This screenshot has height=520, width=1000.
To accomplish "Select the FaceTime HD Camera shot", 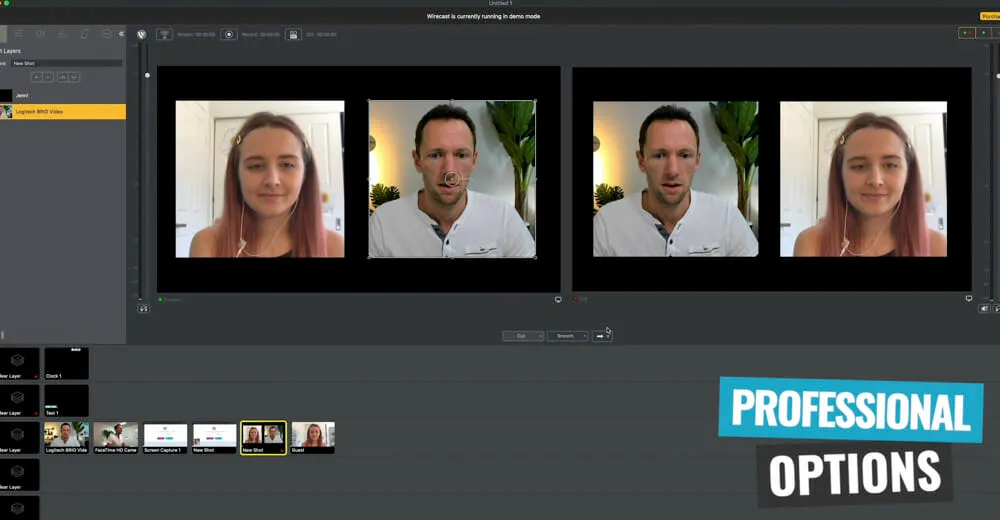I will click(116, 437).
